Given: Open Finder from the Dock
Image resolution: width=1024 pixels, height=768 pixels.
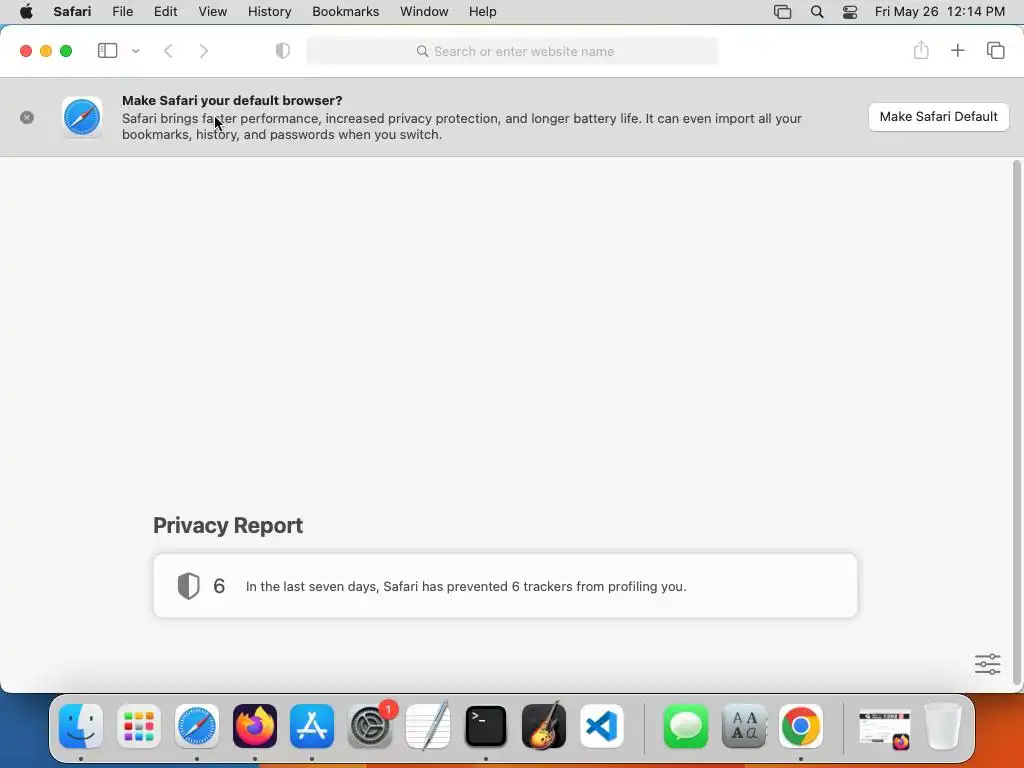Looking at the screenshot, I should pos(81,726).
